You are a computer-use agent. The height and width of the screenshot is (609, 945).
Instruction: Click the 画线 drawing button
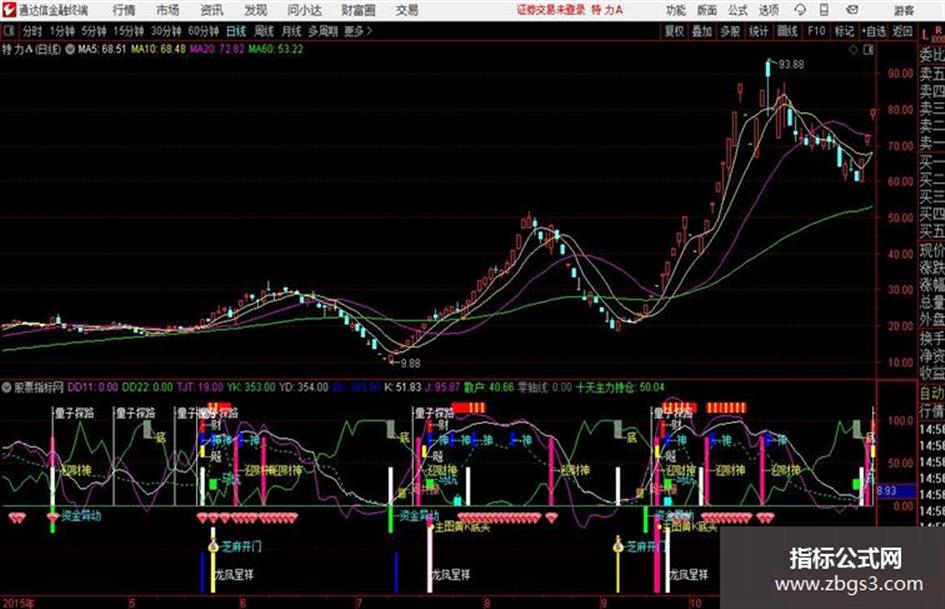pyautogui.click(x=787, y=31)
